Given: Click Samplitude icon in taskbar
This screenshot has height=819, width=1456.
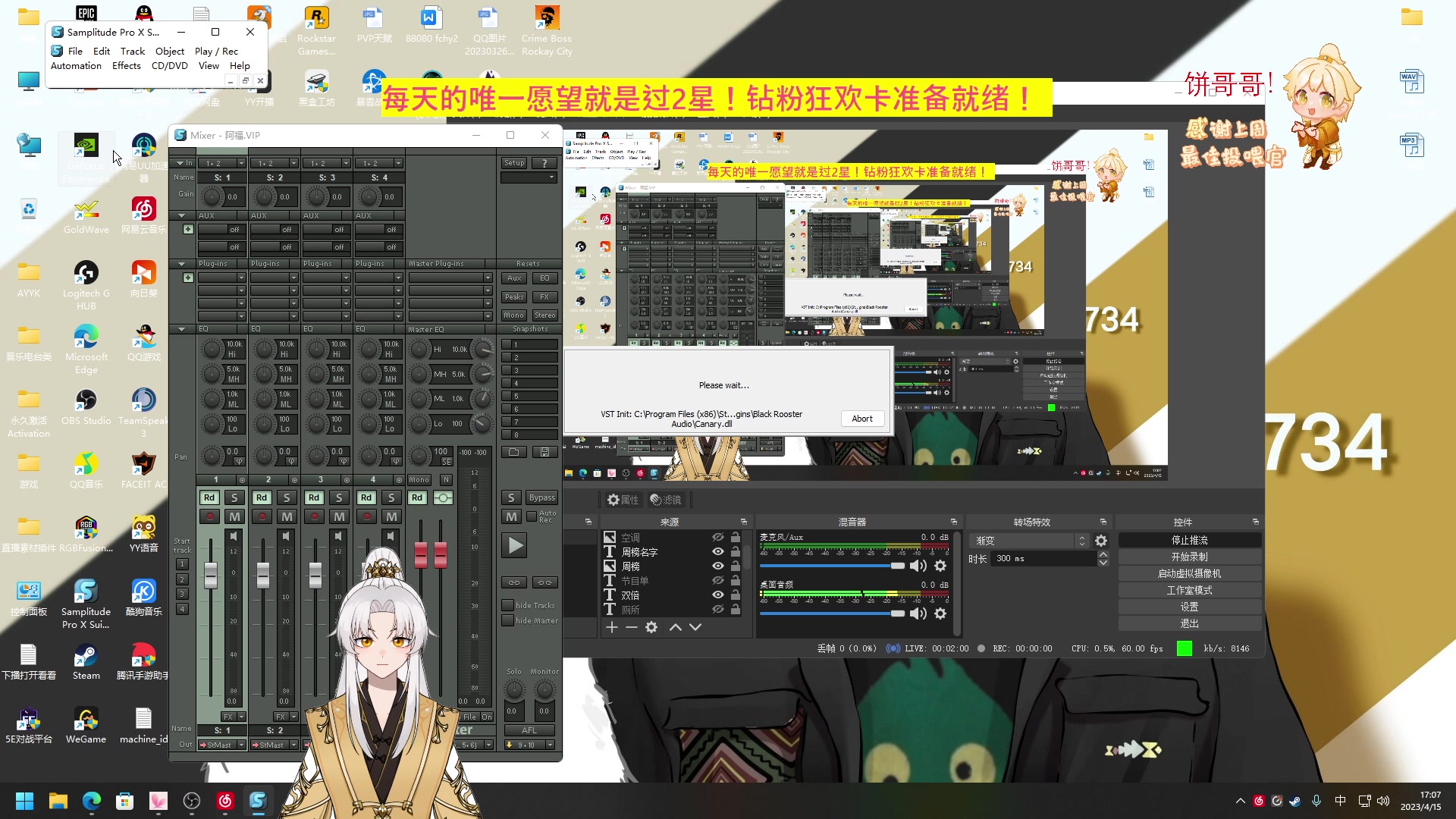Looking at the screenshot, I should click(258, 801).
